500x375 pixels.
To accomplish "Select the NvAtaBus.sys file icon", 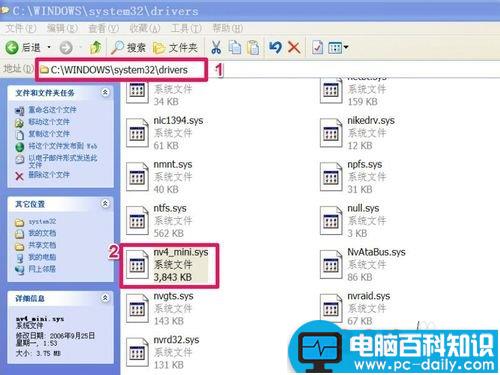I will pyautogui.click(x=331, y=264).
